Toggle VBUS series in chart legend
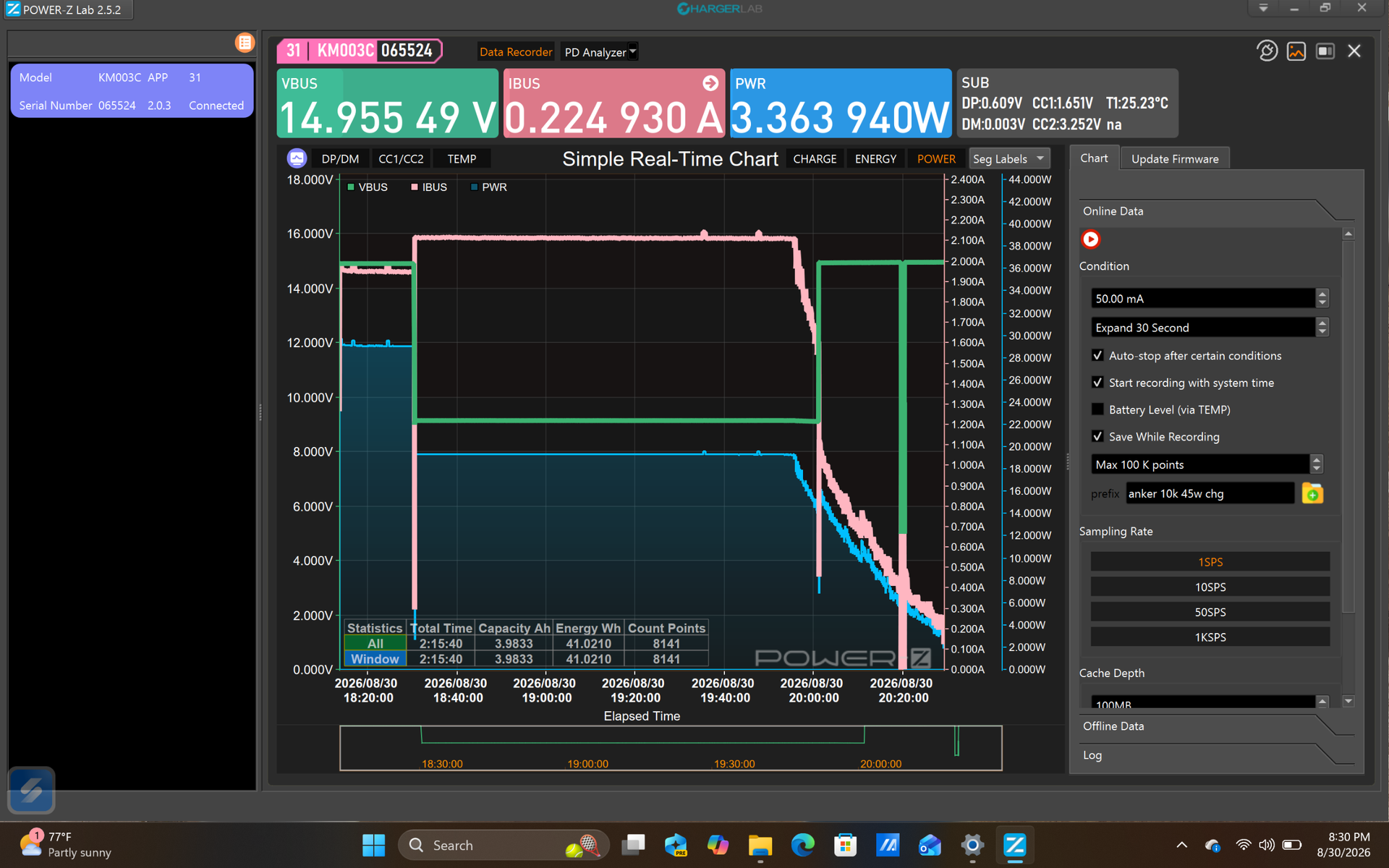The image size is (1389, 868). tap(368, 187)
